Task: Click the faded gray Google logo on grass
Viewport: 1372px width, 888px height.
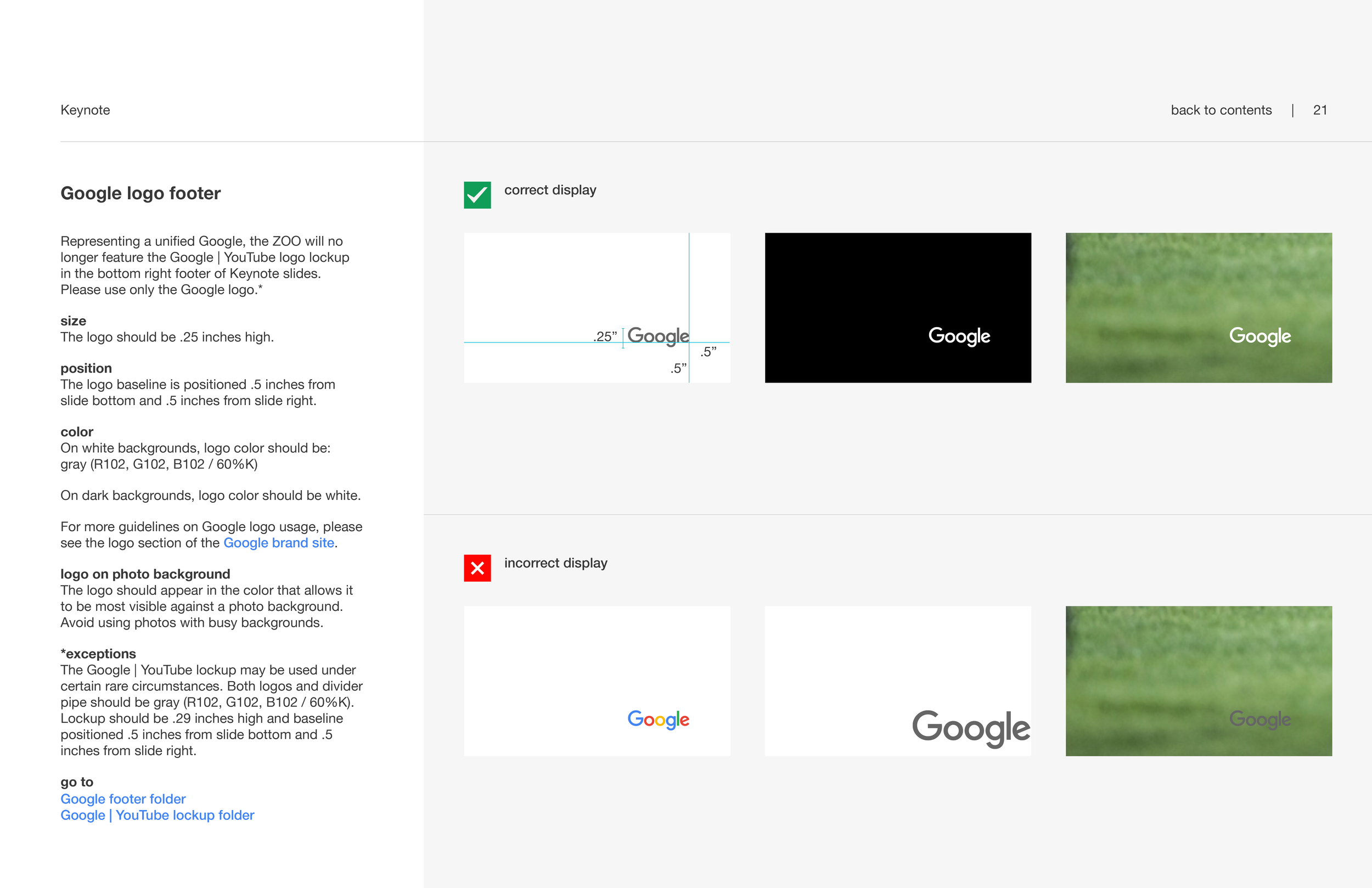Action: (1259, 719)
